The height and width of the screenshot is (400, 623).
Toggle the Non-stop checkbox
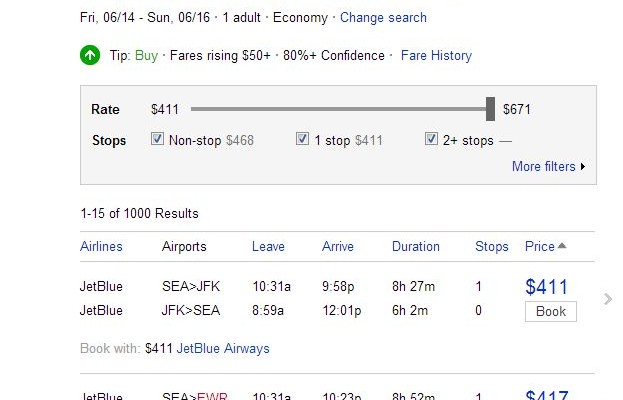[157, 140]
